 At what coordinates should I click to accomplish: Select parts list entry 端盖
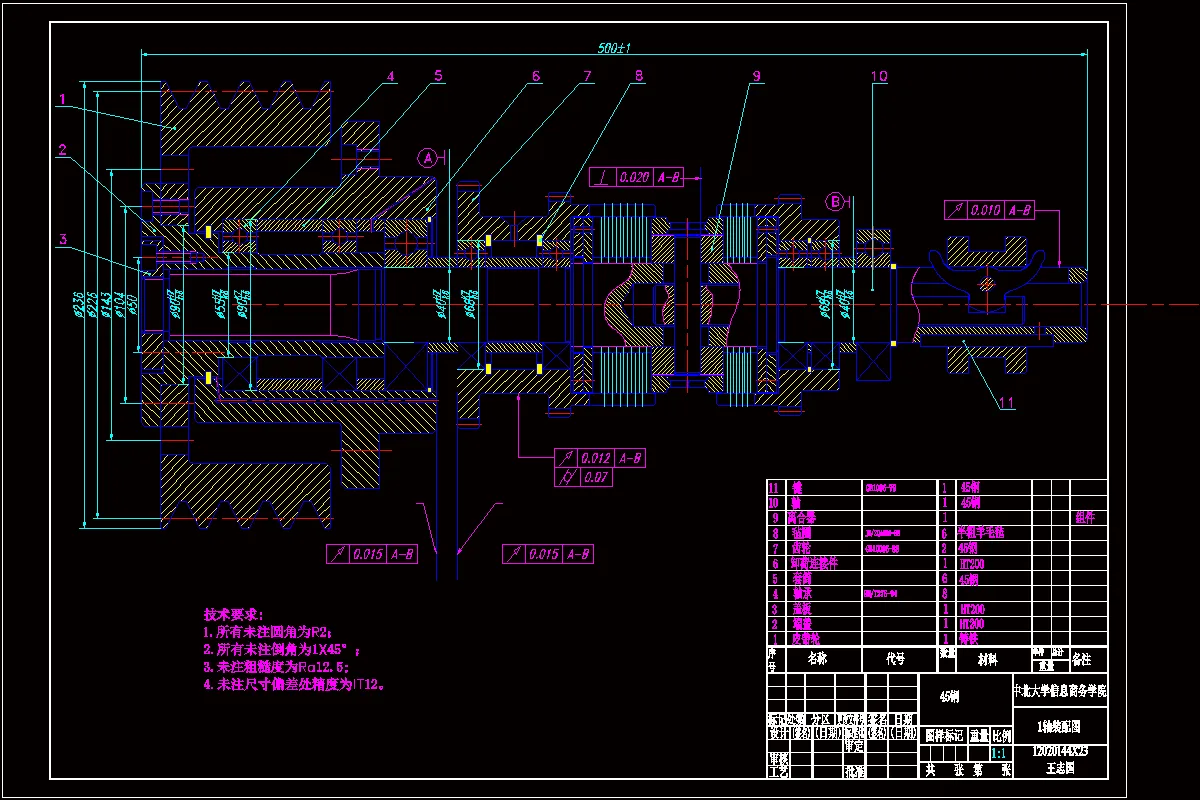[x=802, y=624]
